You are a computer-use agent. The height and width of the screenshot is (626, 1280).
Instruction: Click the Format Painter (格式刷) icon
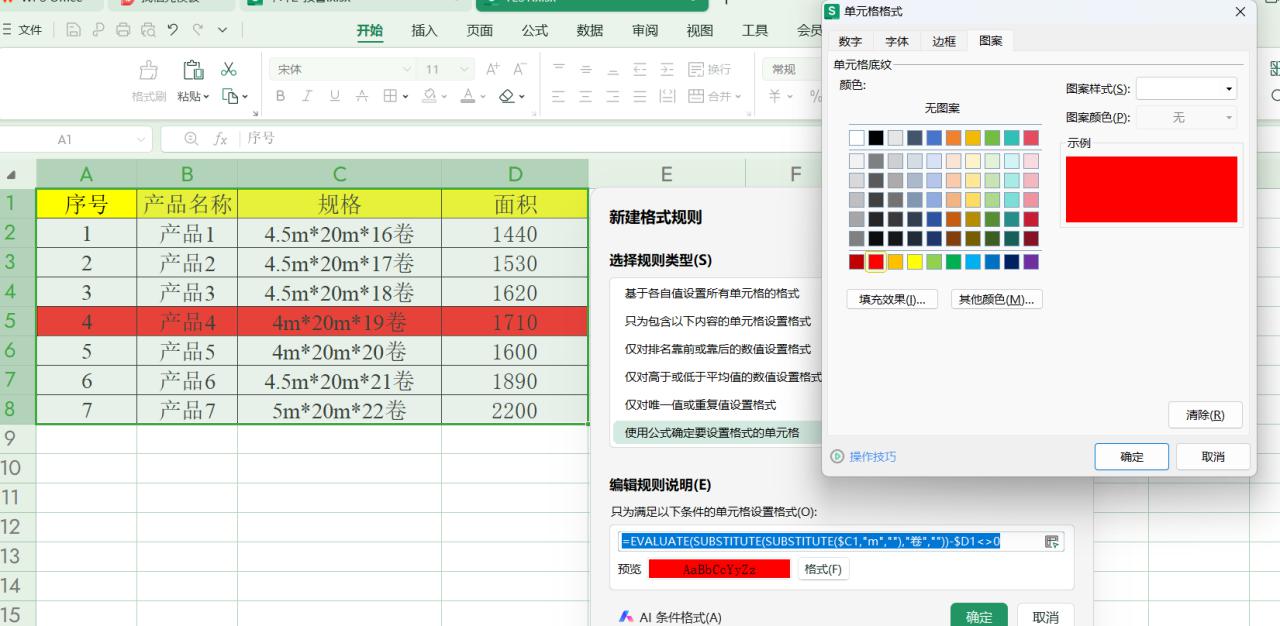click(x=148, y=71)
